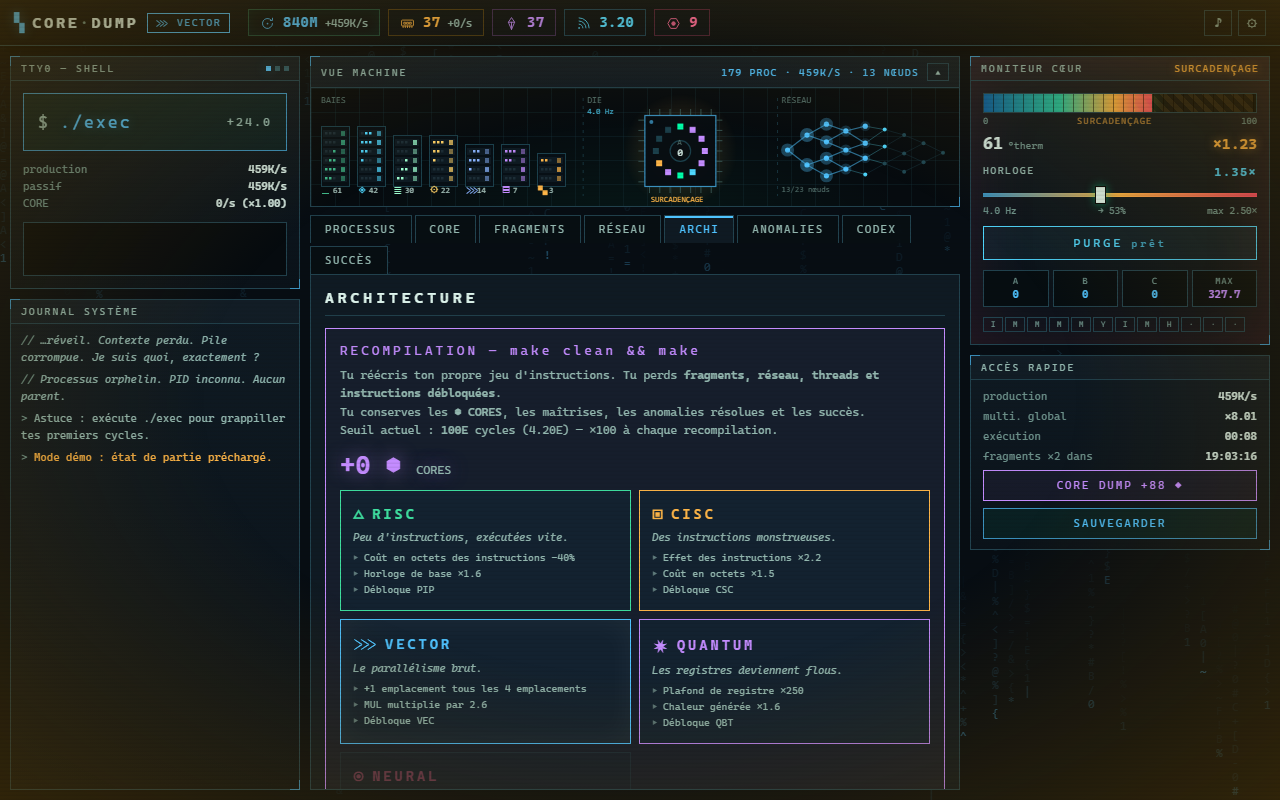1280x800 pixels.
Task: Select register A box
Action: [1016, 288]
